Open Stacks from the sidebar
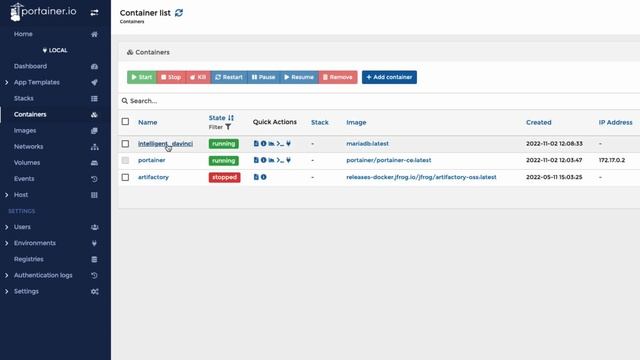The image size is (640, 360). (24, 98)
